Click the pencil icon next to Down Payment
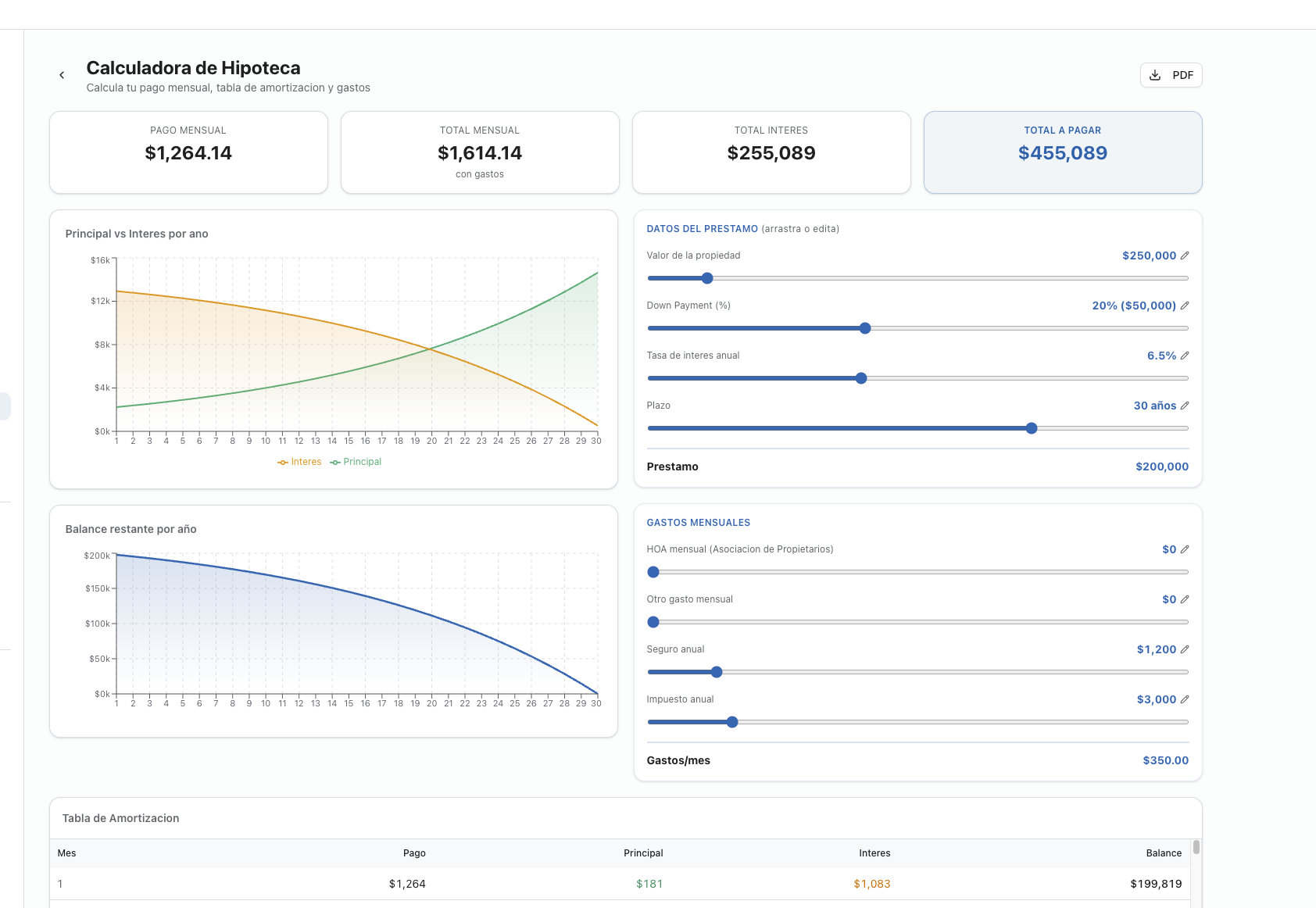The height and width of the screenshot is (908, 1316). tap(1185, 306)
